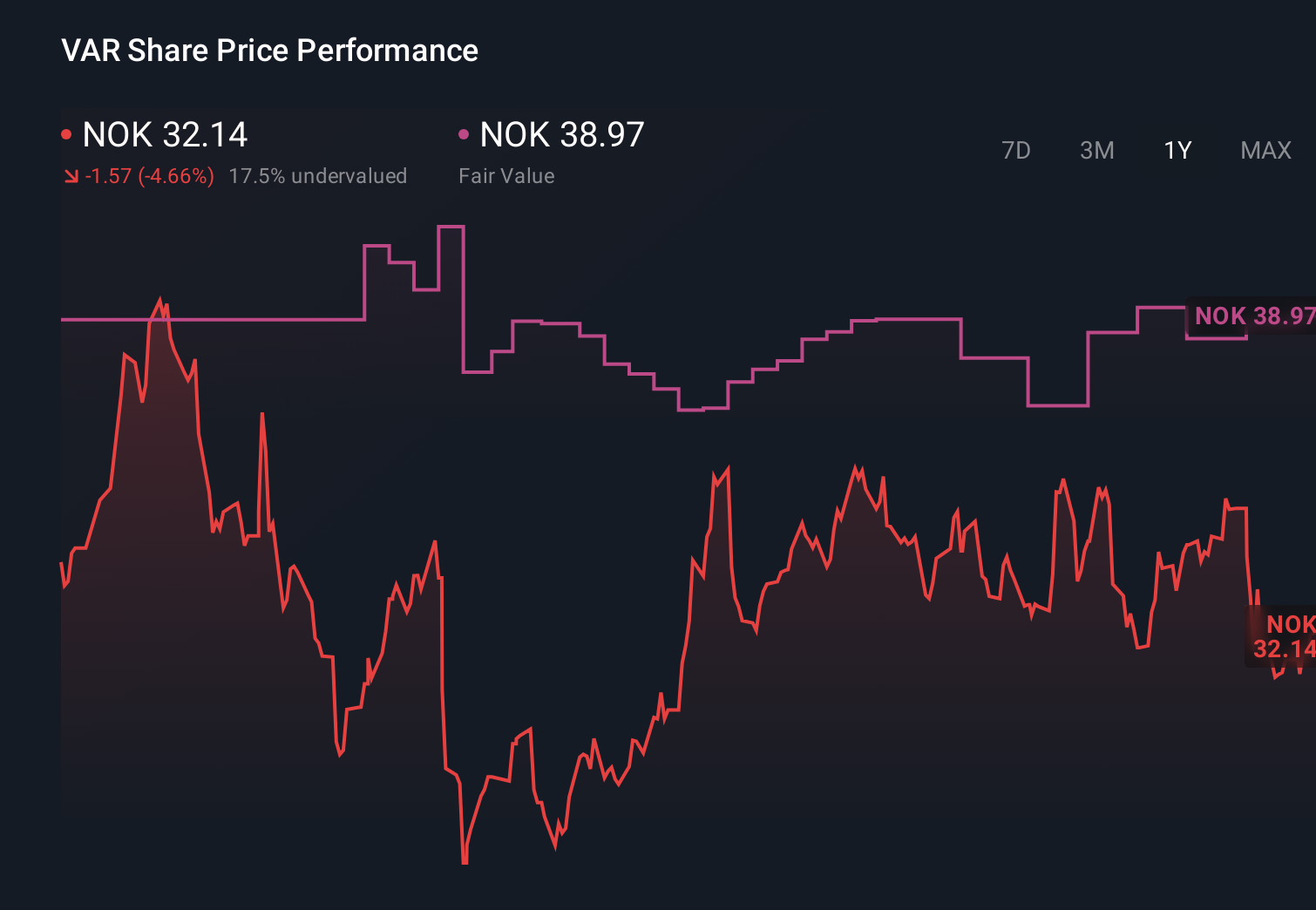The width and height of the screenshot is (1316, 910).
Task: Expand chart to MAX time range
Action: pyautogui.click(x=1265, y=150)
